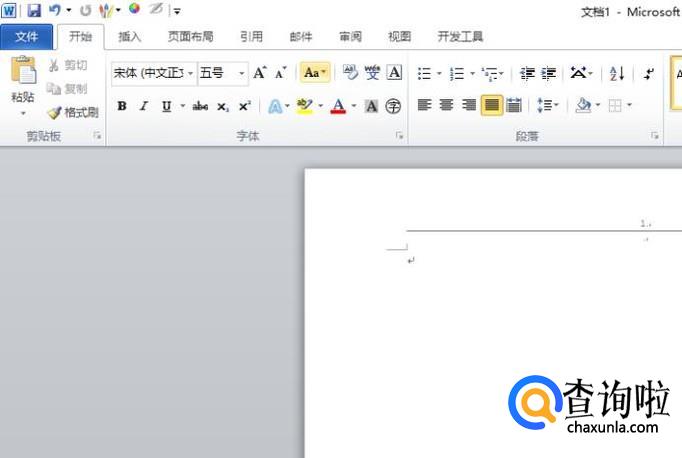Click the Copy (复制) button
Viewport: 682px width, 458px height.
[x=68, y=89]
